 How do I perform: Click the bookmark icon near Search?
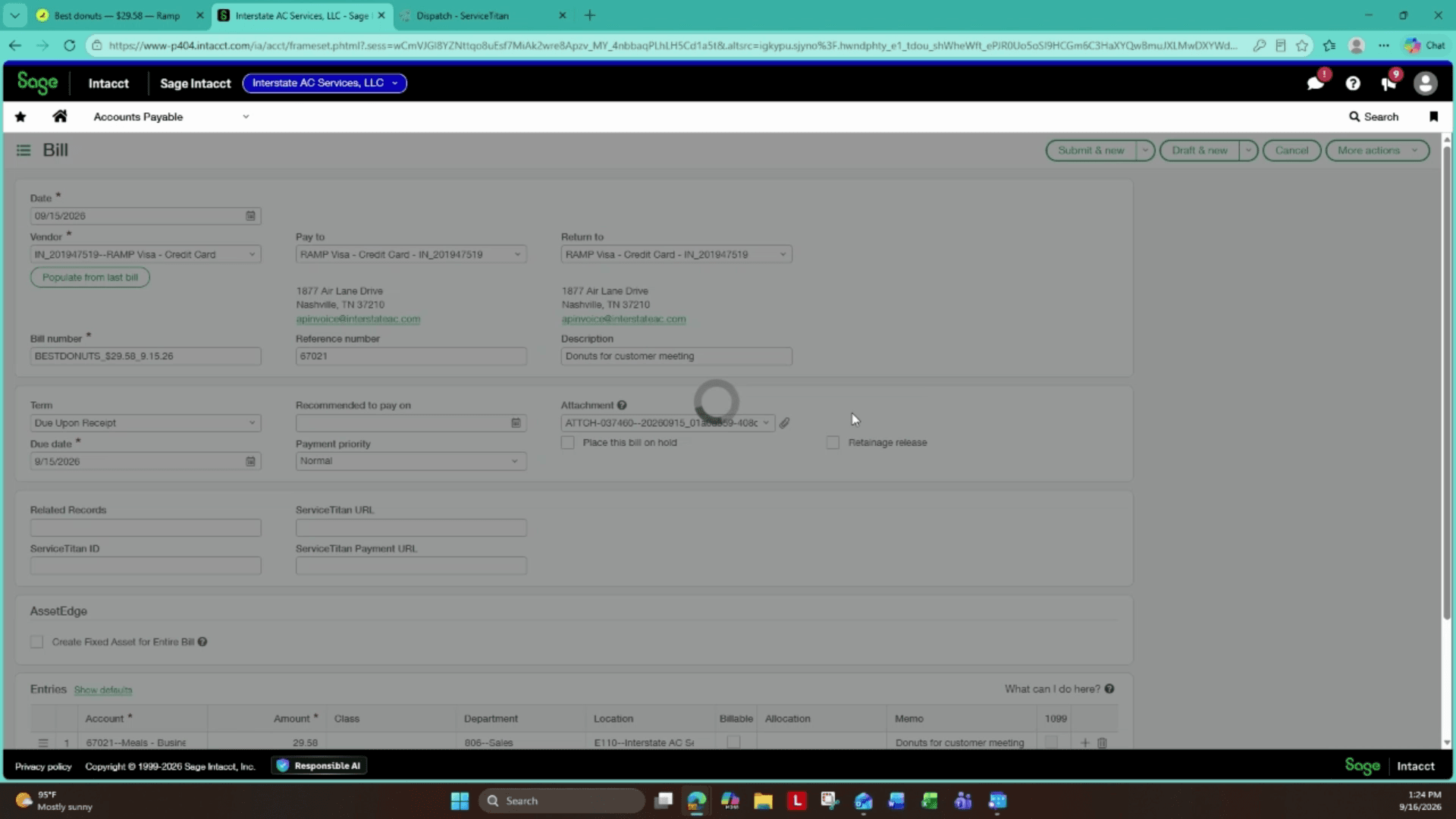tap(1433, 117)
